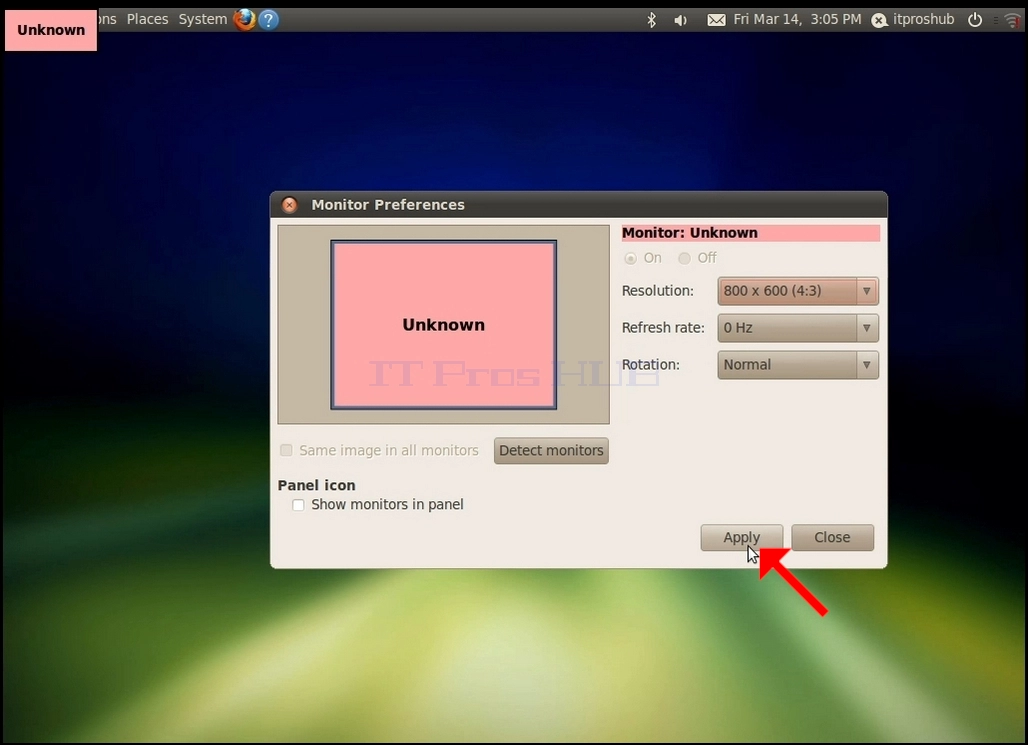Enable Show monitors in panel checkbox
The height and width of the screenshot is (745, 1028).
pos(298,505)
